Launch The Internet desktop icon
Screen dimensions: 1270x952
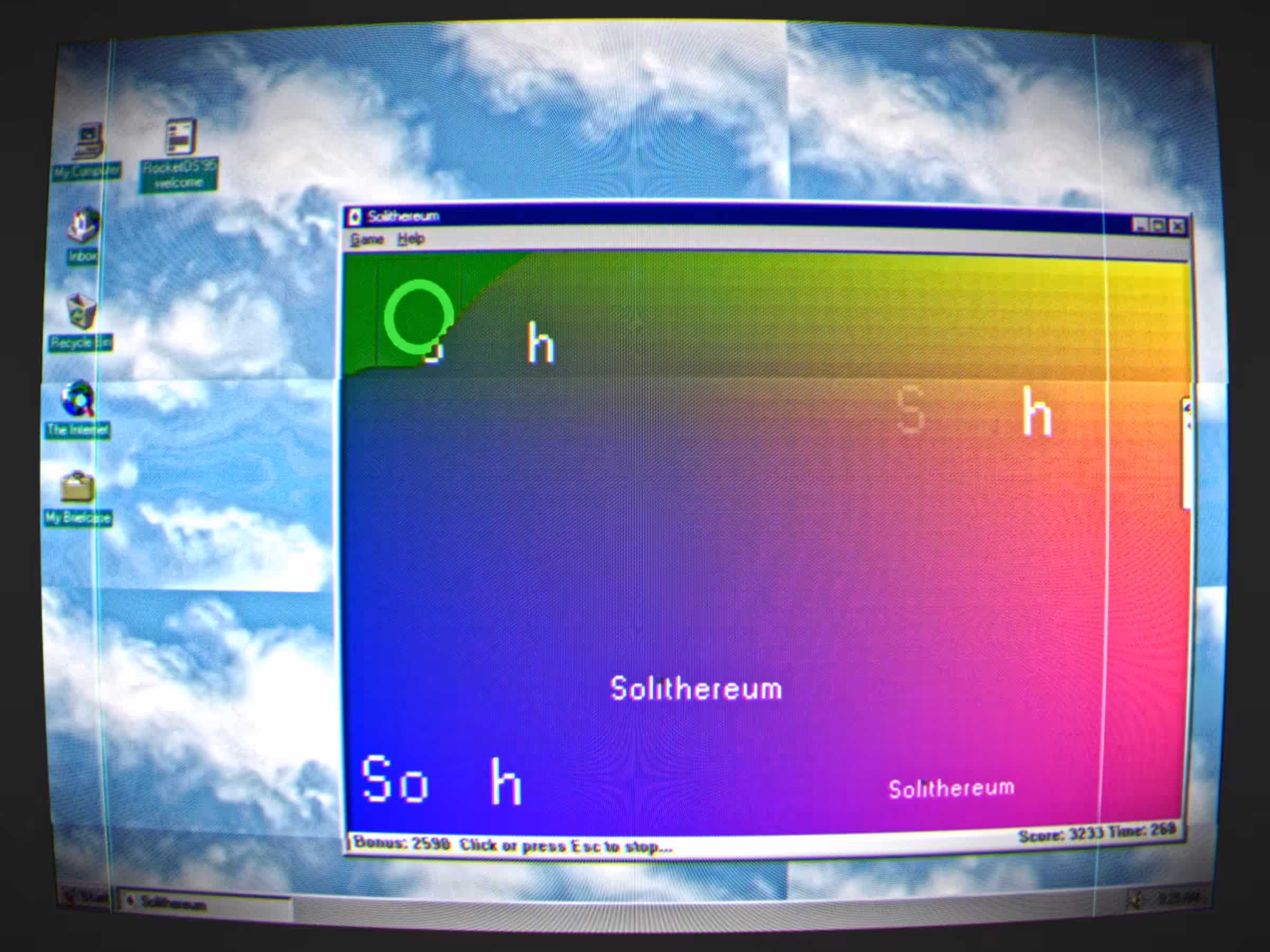[x=78, y=410]
